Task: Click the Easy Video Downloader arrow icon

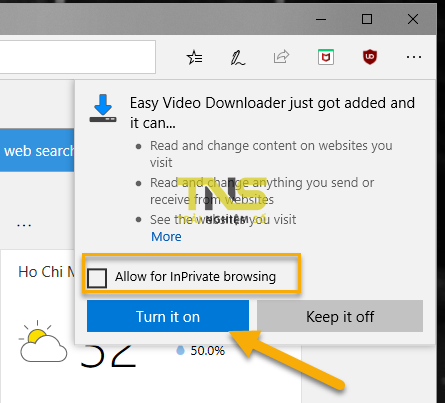Action: [x=103, y=108]
